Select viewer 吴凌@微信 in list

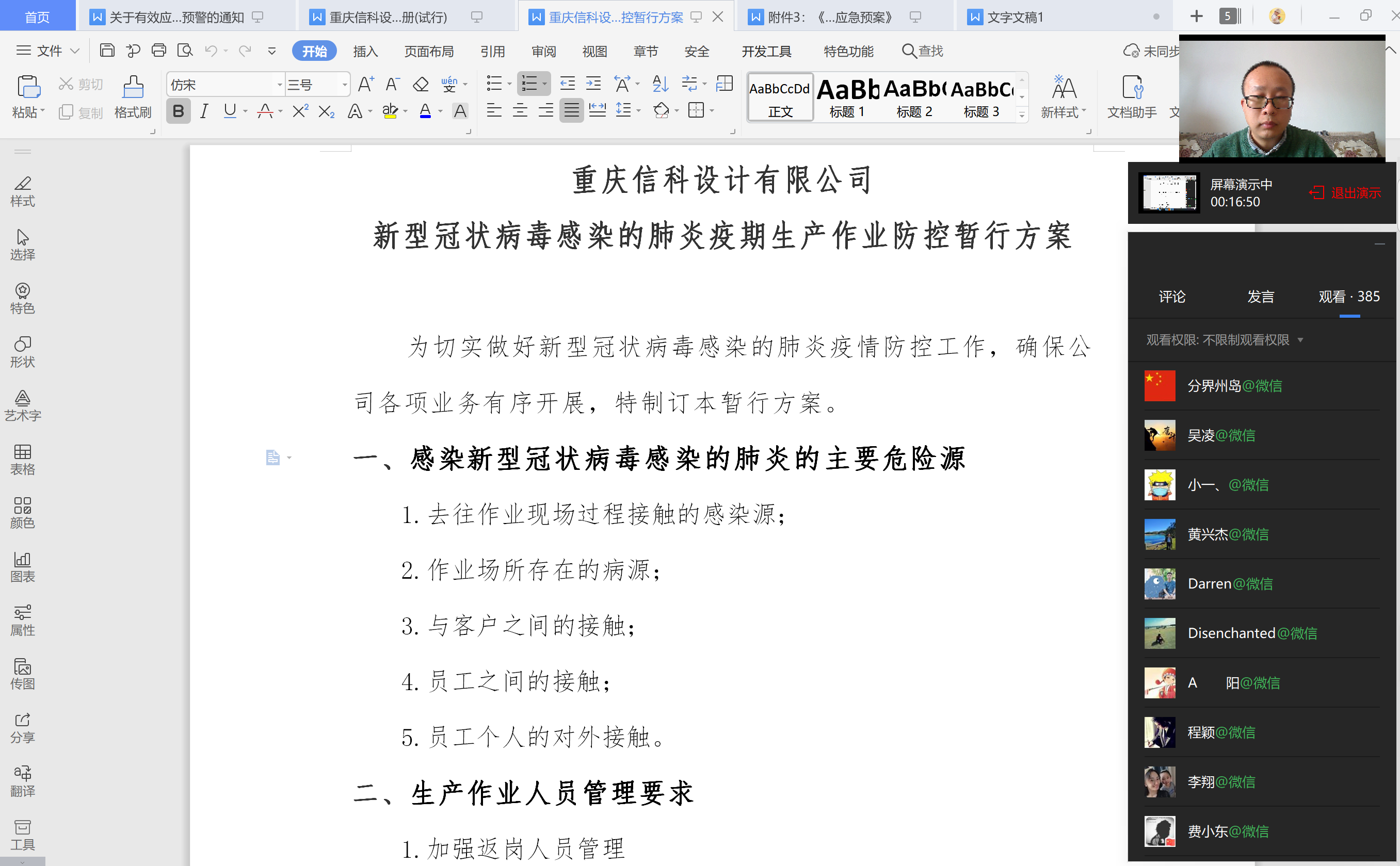click(1262, 435)
